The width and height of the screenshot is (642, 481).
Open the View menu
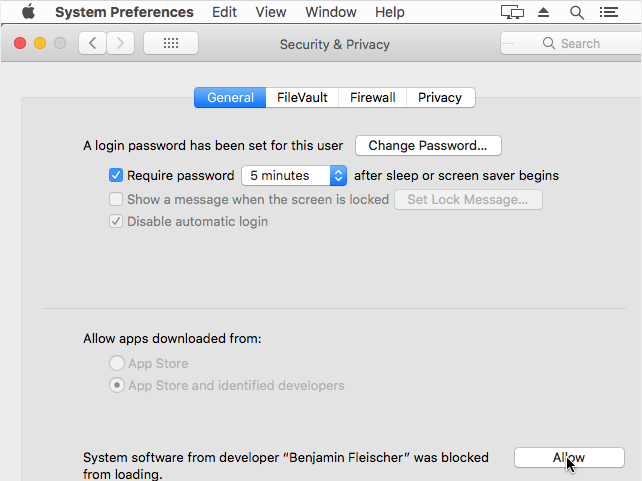[271, 12]
